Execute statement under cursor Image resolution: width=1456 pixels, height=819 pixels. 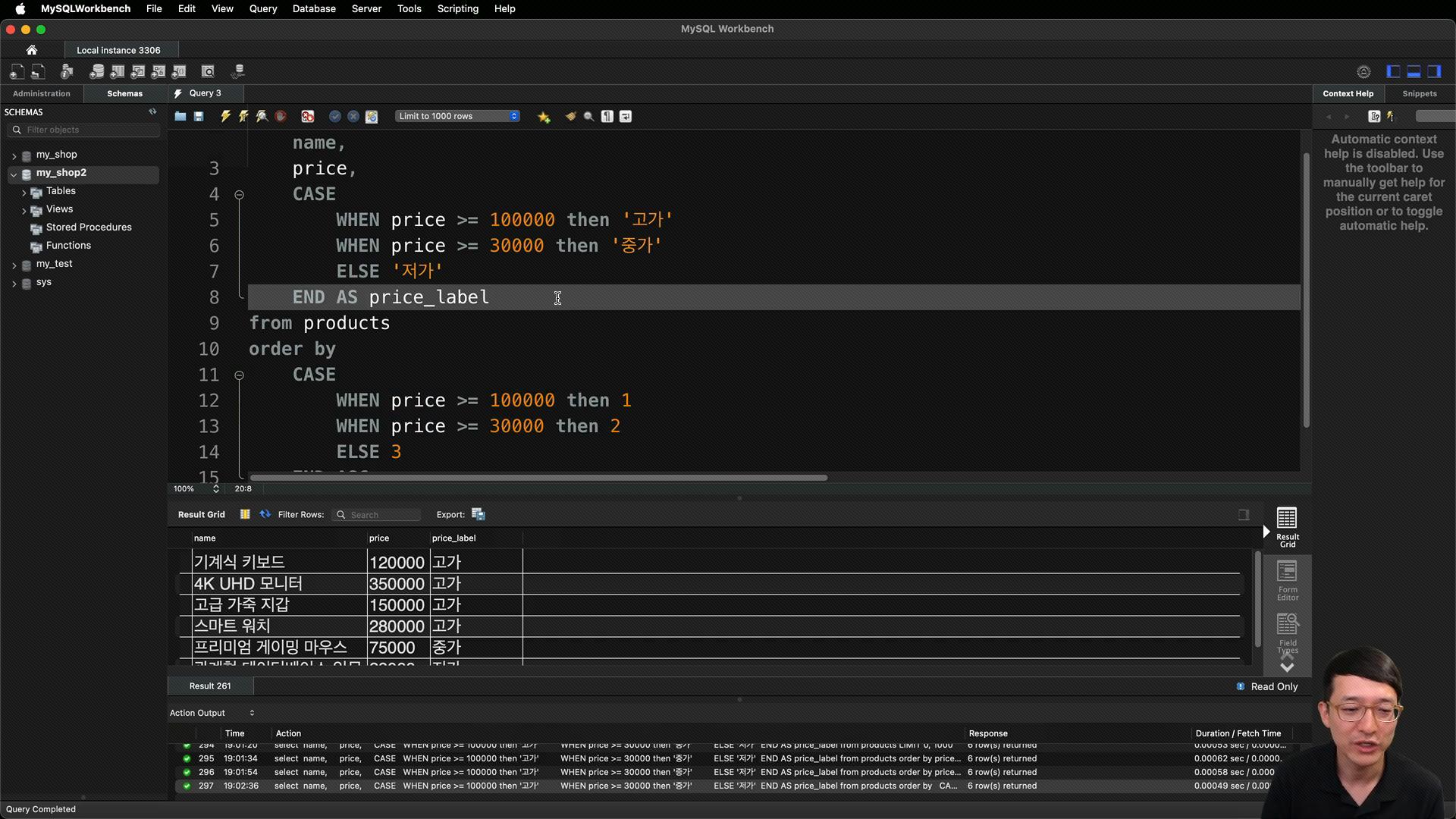click(243, 116)
